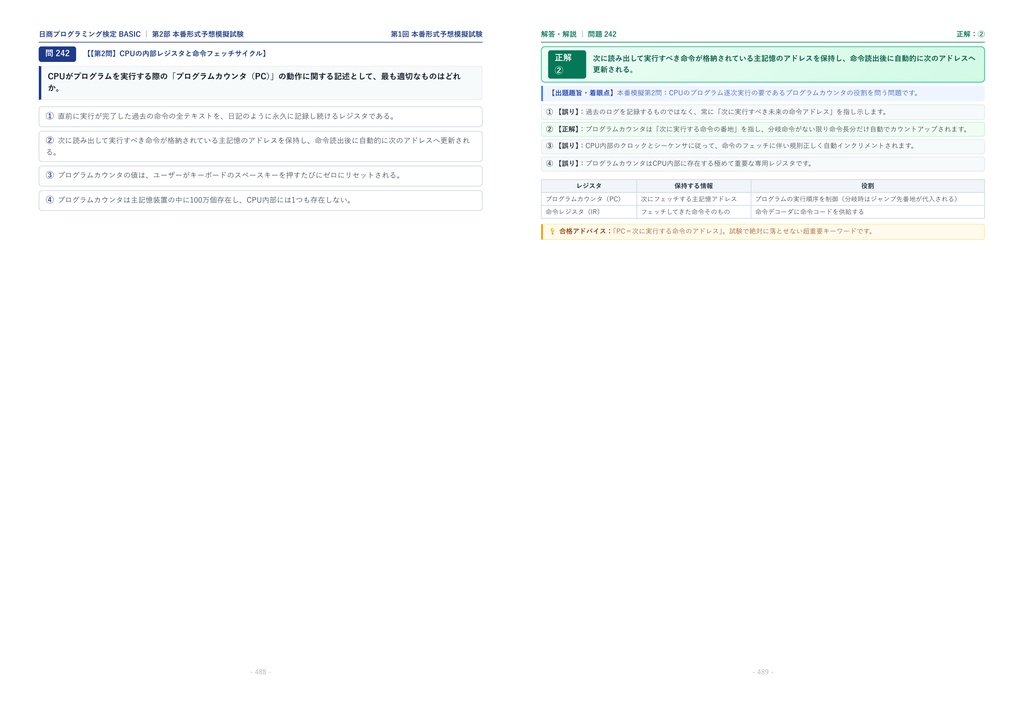Click table cell 命令レジスタ（IR）
Screen dimensions: 1024x724
pyautogui.click(x=588, y=212)
